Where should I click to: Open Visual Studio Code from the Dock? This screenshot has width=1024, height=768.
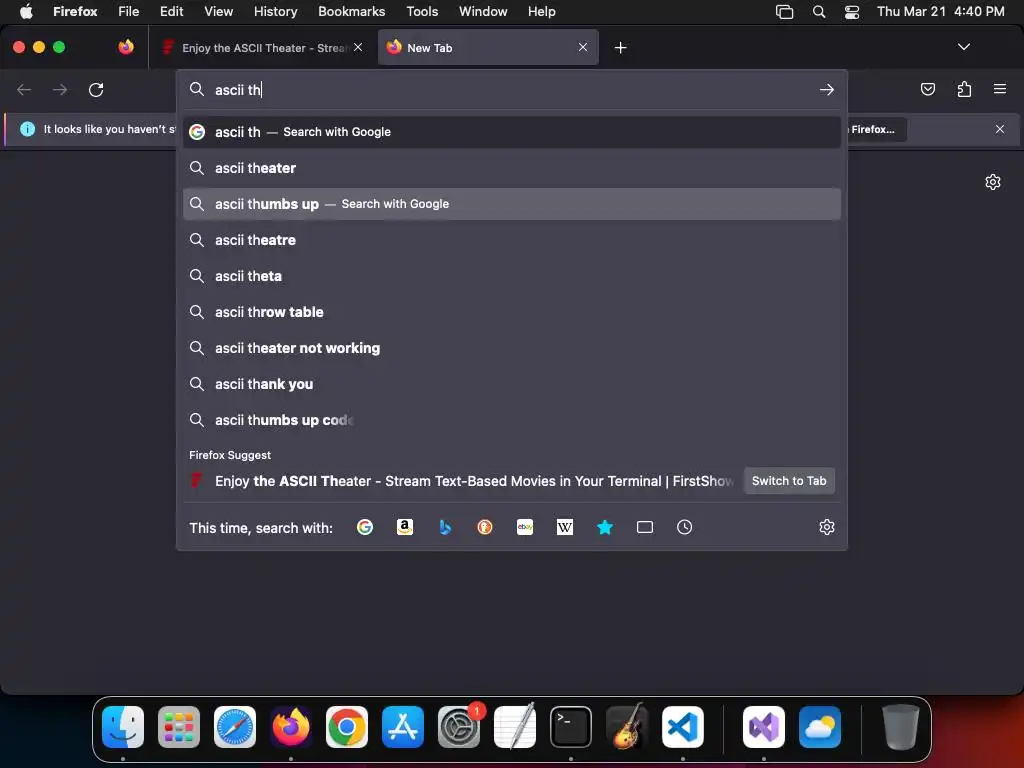[x=682, y=727]
